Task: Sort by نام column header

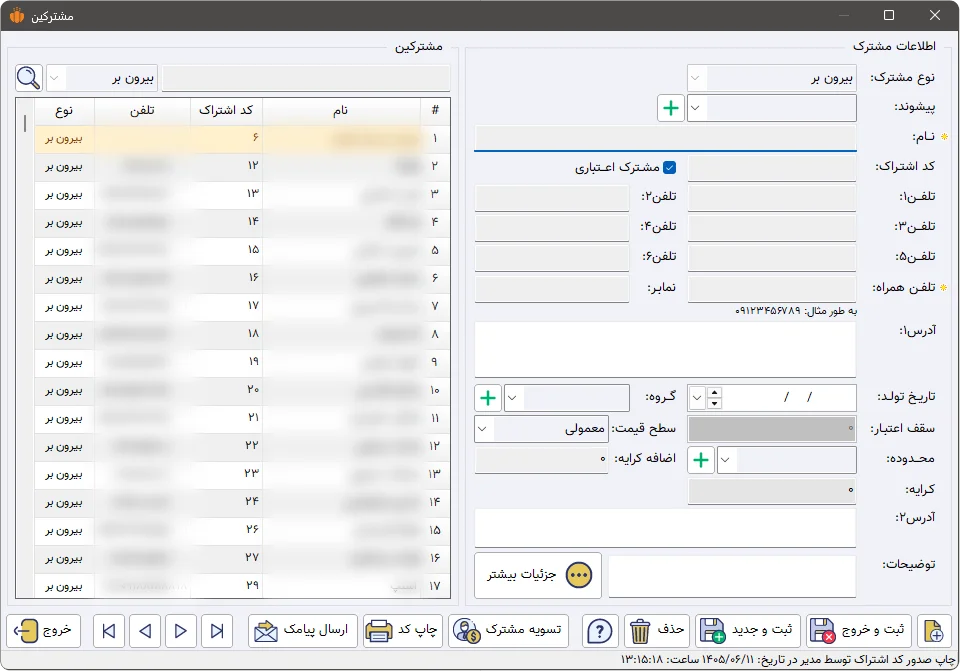Action: [341, 110]
